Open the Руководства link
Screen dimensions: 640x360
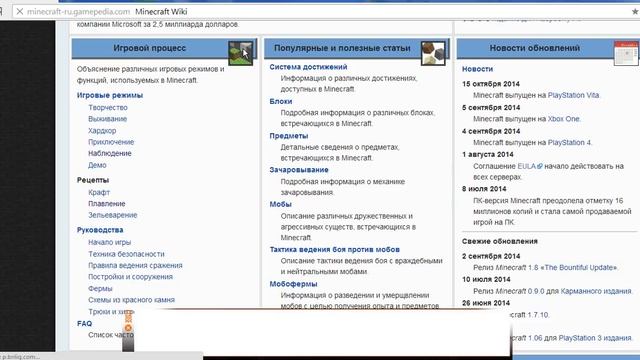[x=100, y=230]
